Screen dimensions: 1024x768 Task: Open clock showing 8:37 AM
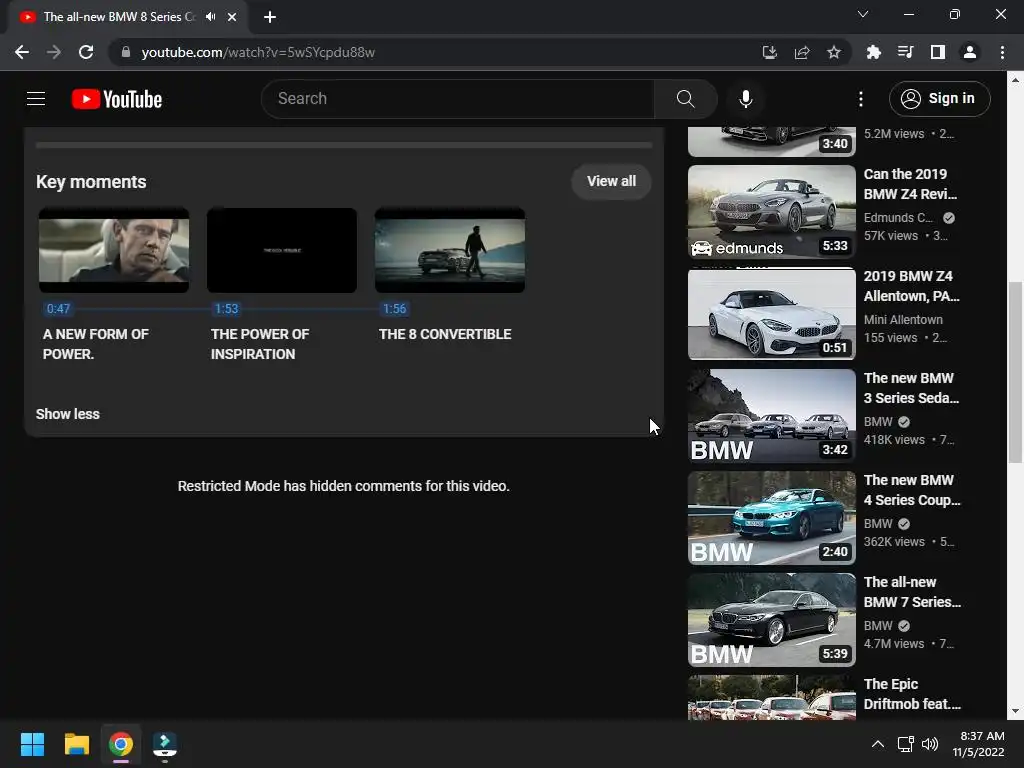978,744
